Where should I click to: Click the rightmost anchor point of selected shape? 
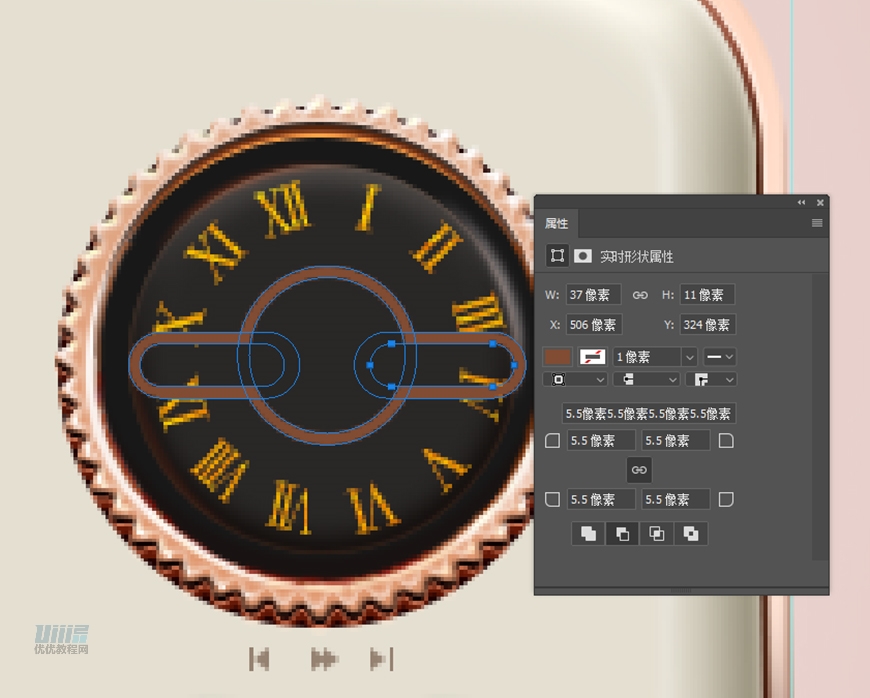coord(514,365)
